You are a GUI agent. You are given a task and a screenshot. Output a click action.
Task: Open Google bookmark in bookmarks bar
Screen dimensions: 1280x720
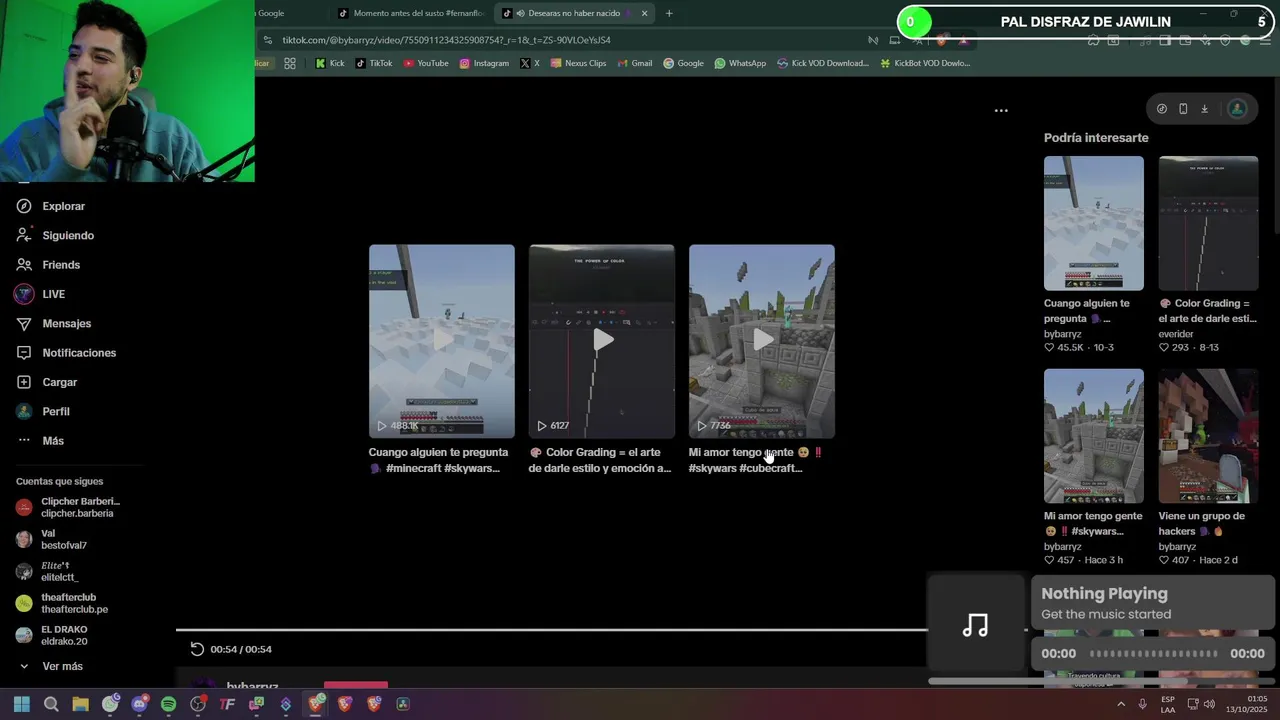click(x=683, y=63)
